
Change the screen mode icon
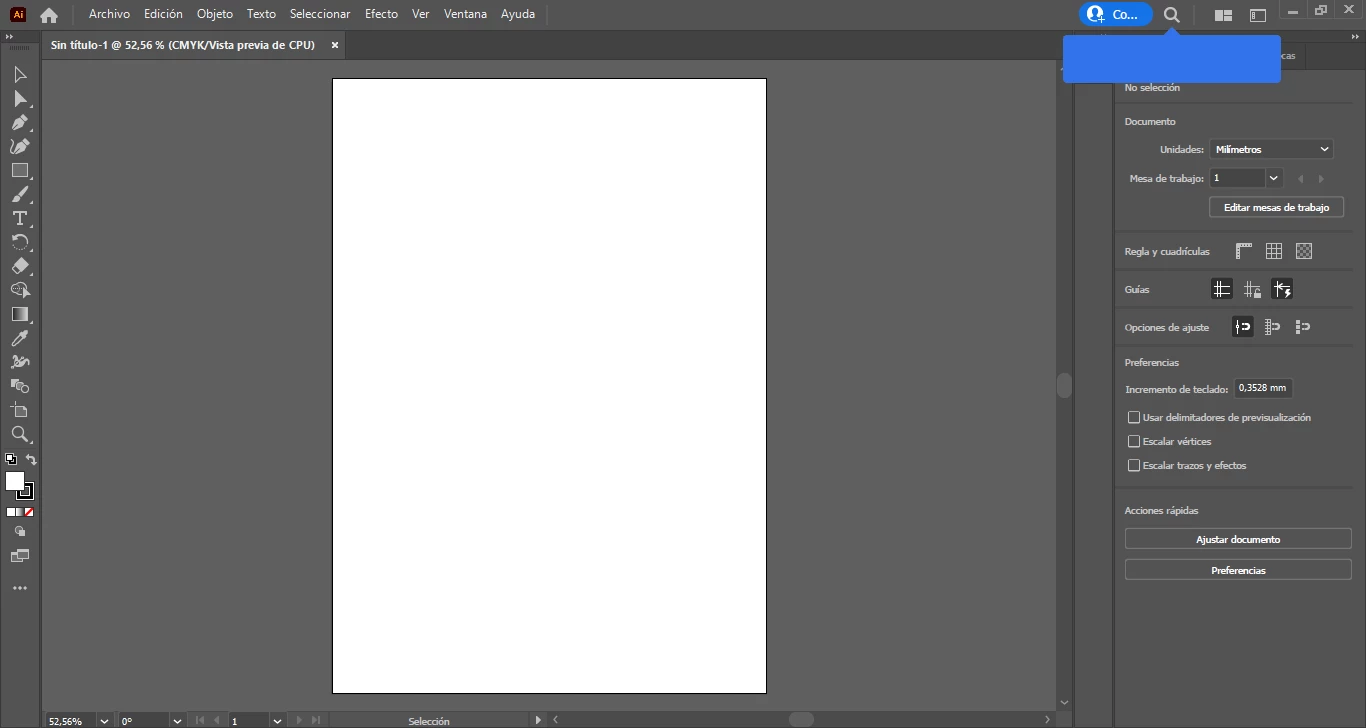[x=20, y=556]
